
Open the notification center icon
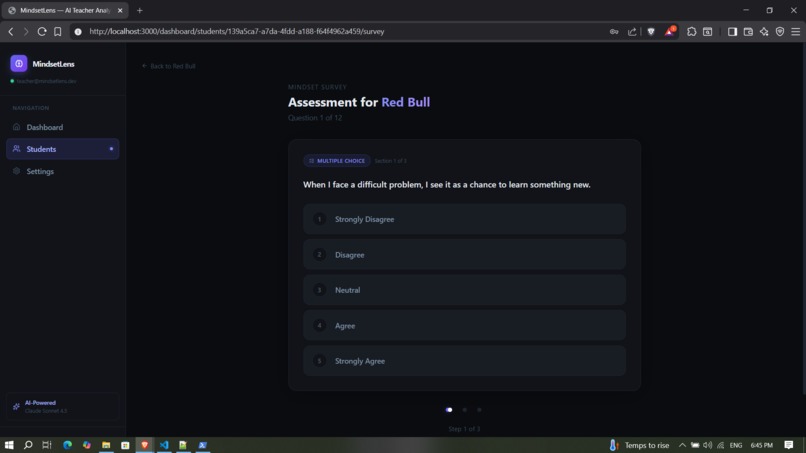789,445
